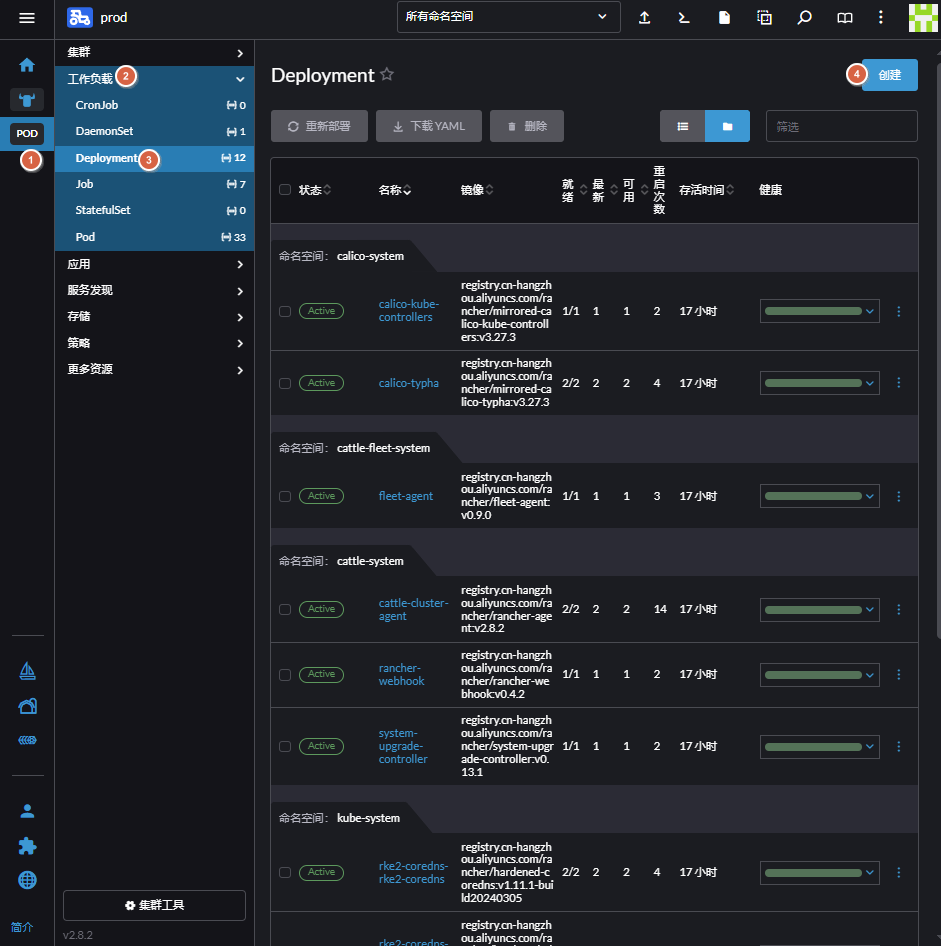Click the 删除 delete button
This screenshot has height=946, width=941.
point(527,126)
